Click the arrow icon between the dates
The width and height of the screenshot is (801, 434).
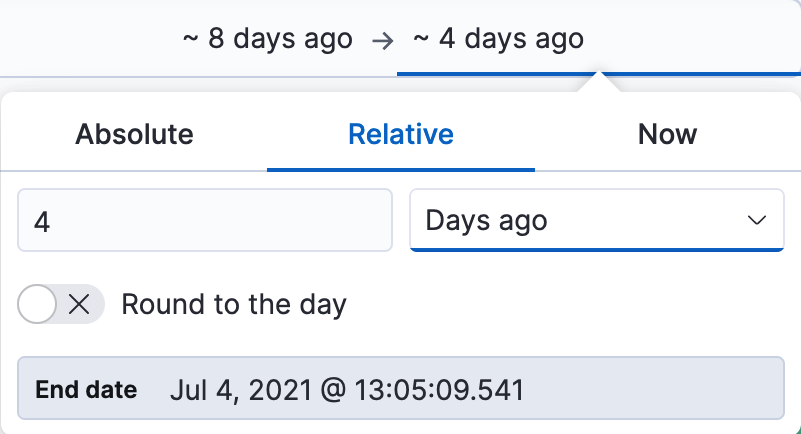[x=382, y=41]
